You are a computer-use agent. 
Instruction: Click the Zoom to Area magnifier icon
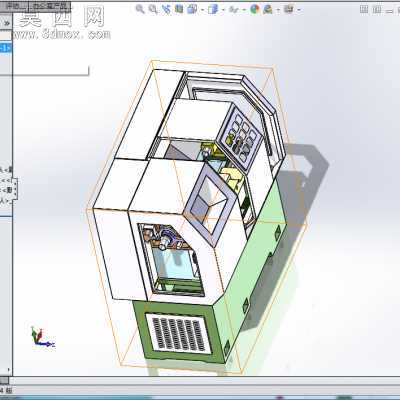click(153, 9)
